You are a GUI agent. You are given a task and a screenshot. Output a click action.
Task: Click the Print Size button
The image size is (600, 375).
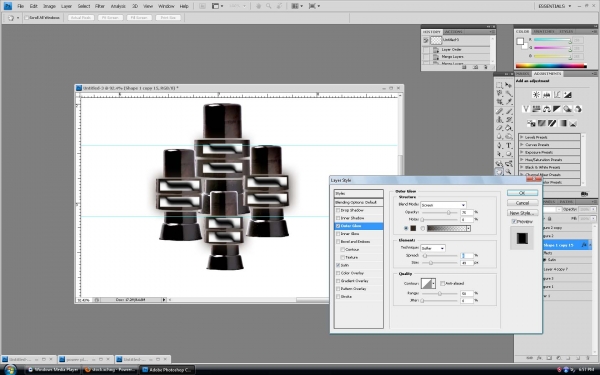click(x=168, y=18)
